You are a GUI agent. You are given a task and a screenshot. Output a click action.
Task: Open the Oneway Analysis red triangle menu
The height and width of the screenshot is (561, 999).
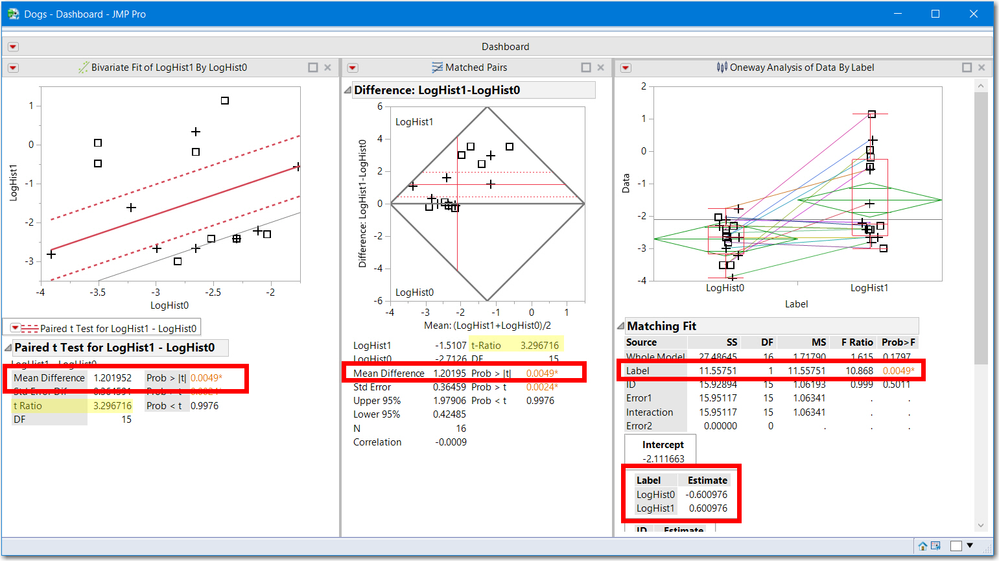pyautogui.click(x=626, y=67)
